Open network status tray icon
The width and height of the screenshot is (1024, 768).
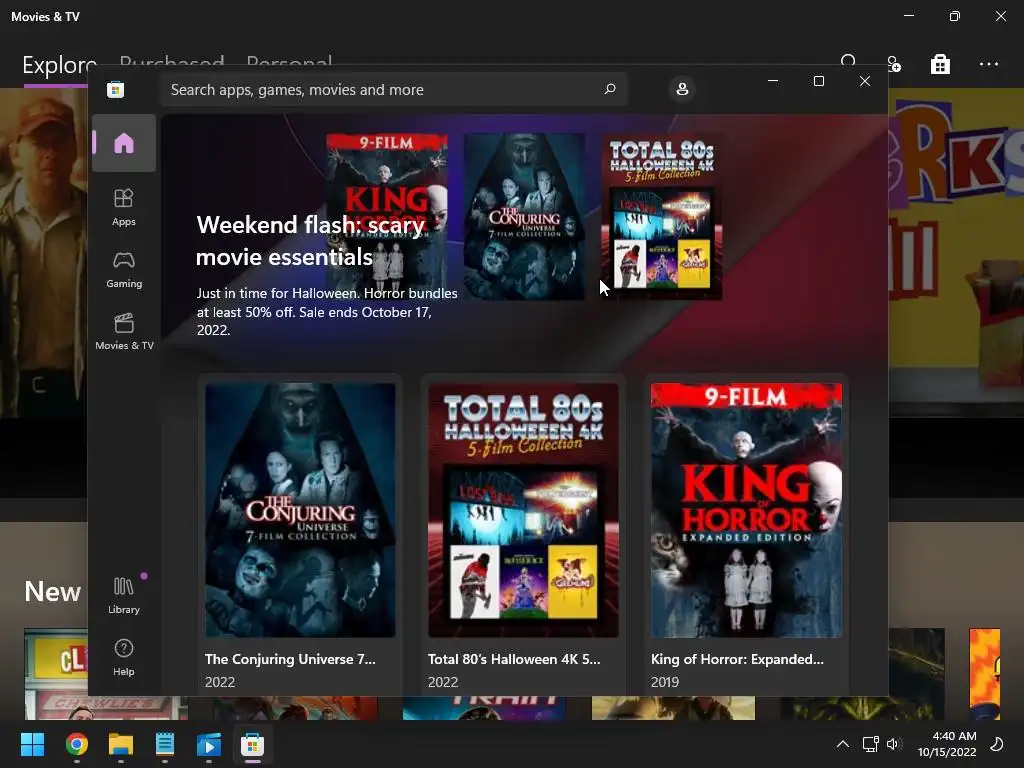coord(871,744)
